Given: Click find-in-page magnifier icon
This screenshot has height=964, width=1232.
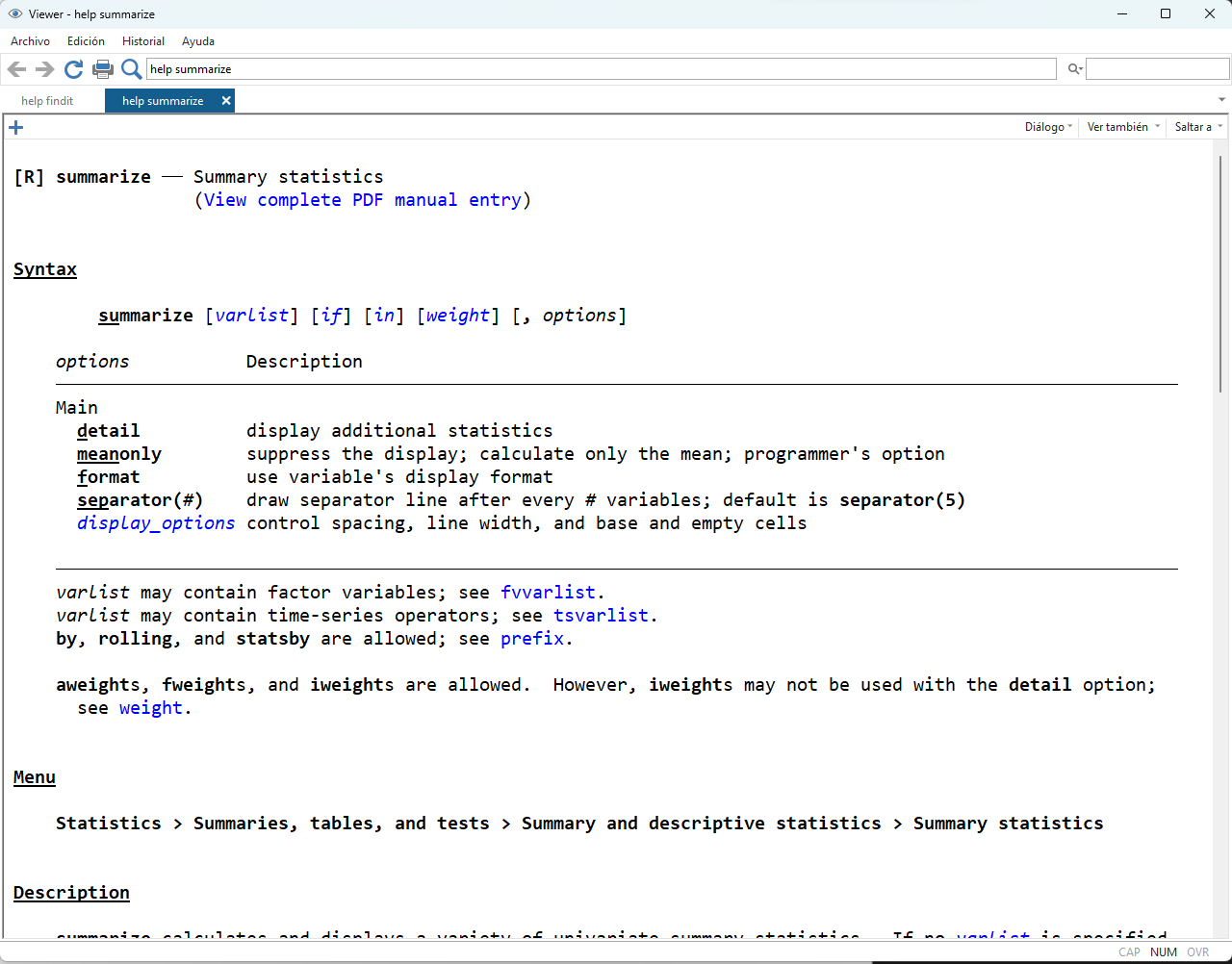Looking at the screenshot, I should click(1075, 69).
